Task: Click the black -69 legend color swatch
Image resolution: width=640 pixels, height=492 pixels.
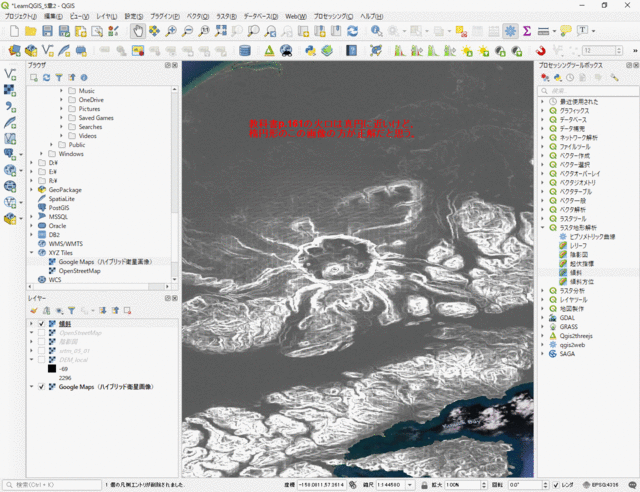Action: (x=52, y=369)
